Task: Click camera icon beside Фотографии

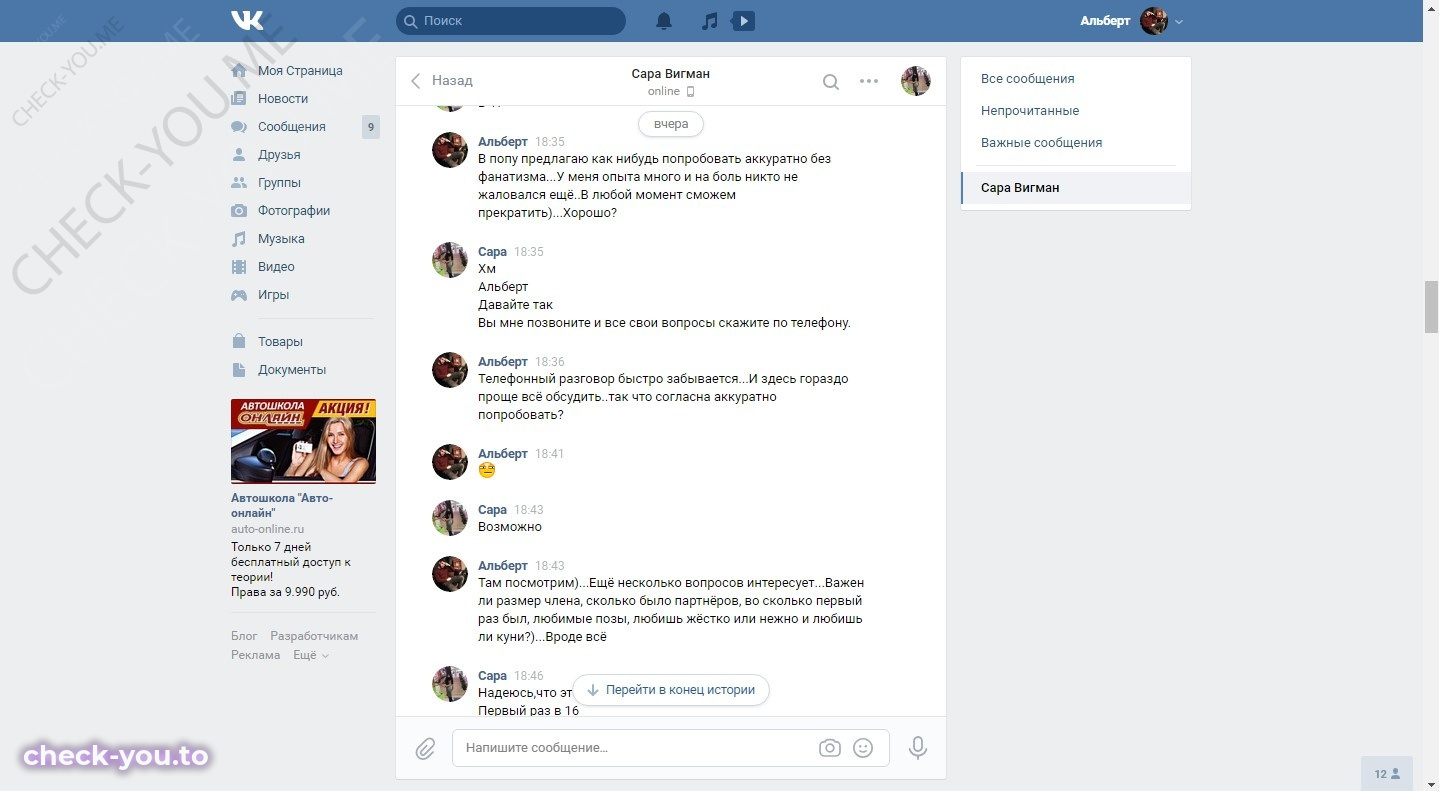Action: [239, 211]
